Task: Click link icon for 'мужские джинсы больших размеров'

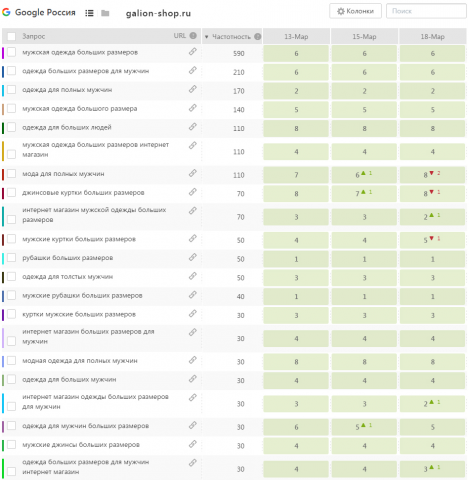Action: [x=193, y=444]
